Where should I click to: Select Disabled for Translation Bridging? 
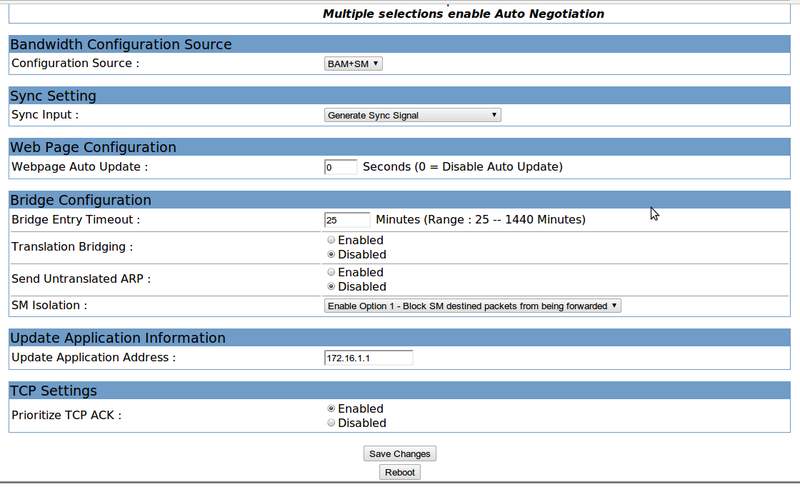pyautogui.click(x=331, y=254)
